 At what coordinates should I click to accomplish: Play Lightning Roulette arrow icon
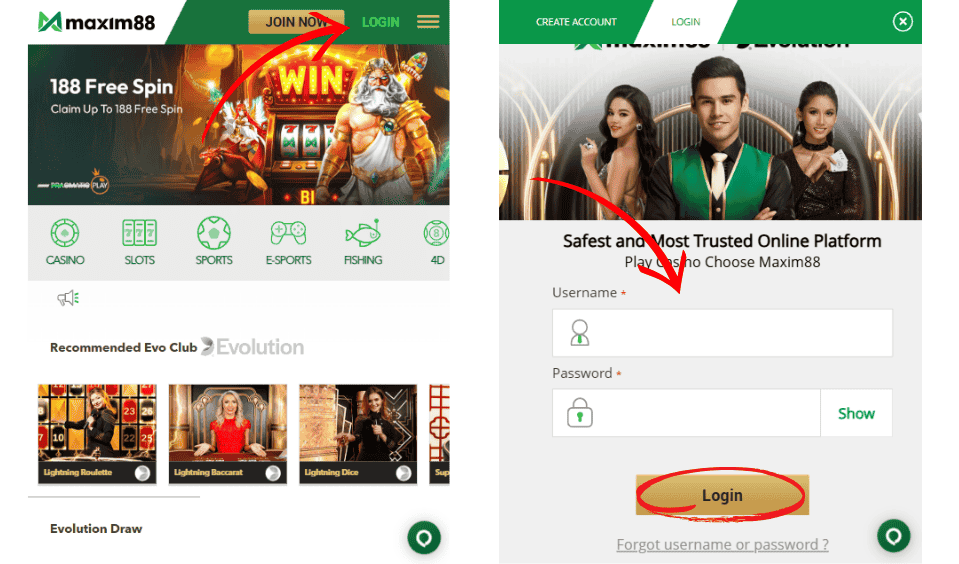tap(143, 473)
